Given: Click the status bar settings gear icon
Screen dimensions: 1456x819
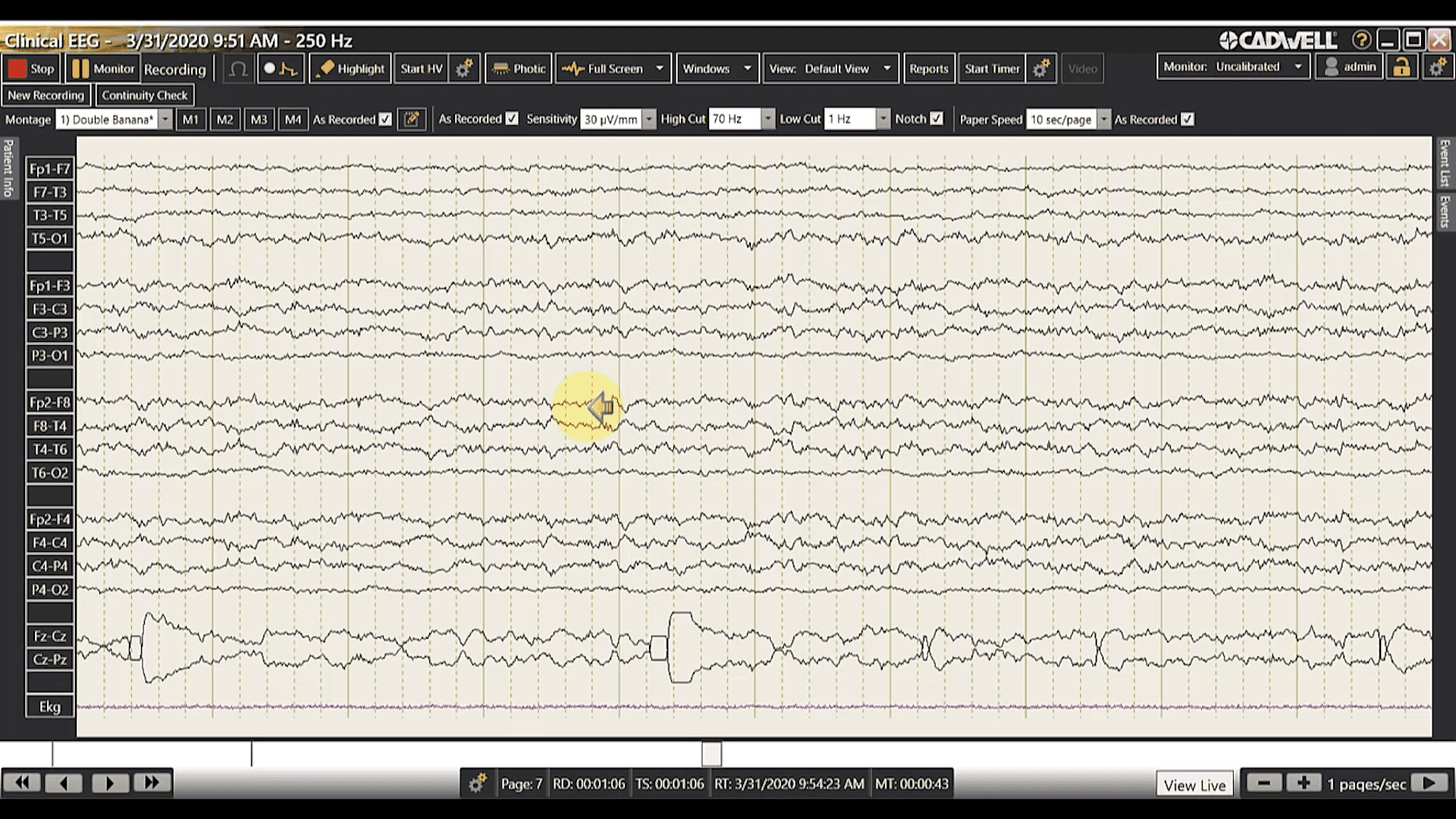Looking at the screenshot, I should (477, 784).
